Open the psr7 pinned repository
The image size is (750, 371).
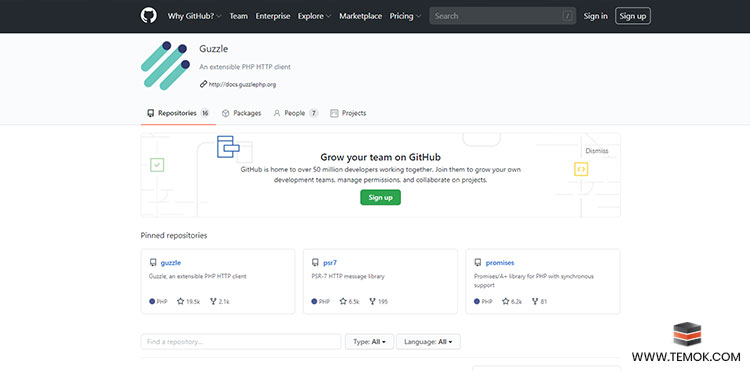[330, 262]
